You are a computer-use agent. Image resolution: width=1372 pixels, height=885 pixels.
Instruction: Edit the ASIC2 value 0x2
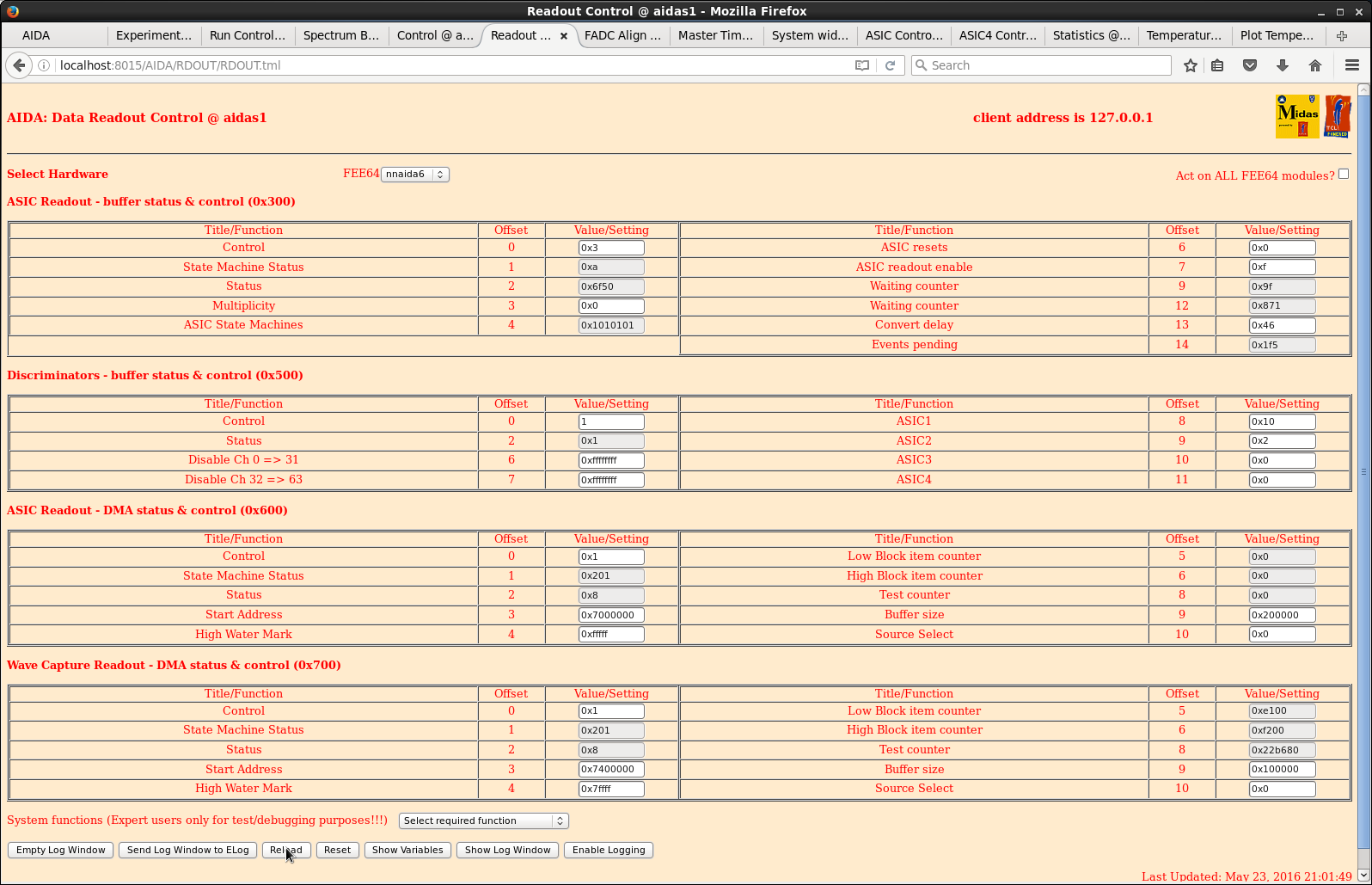pyautogui.click(x=1282, y=440)
